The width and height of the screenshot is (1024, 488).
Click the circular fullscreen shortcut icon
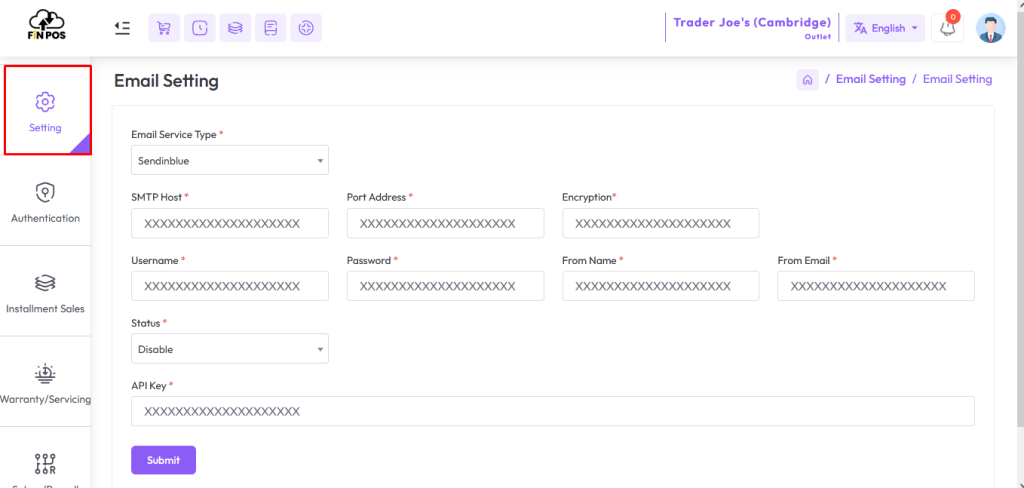[306, 28]
